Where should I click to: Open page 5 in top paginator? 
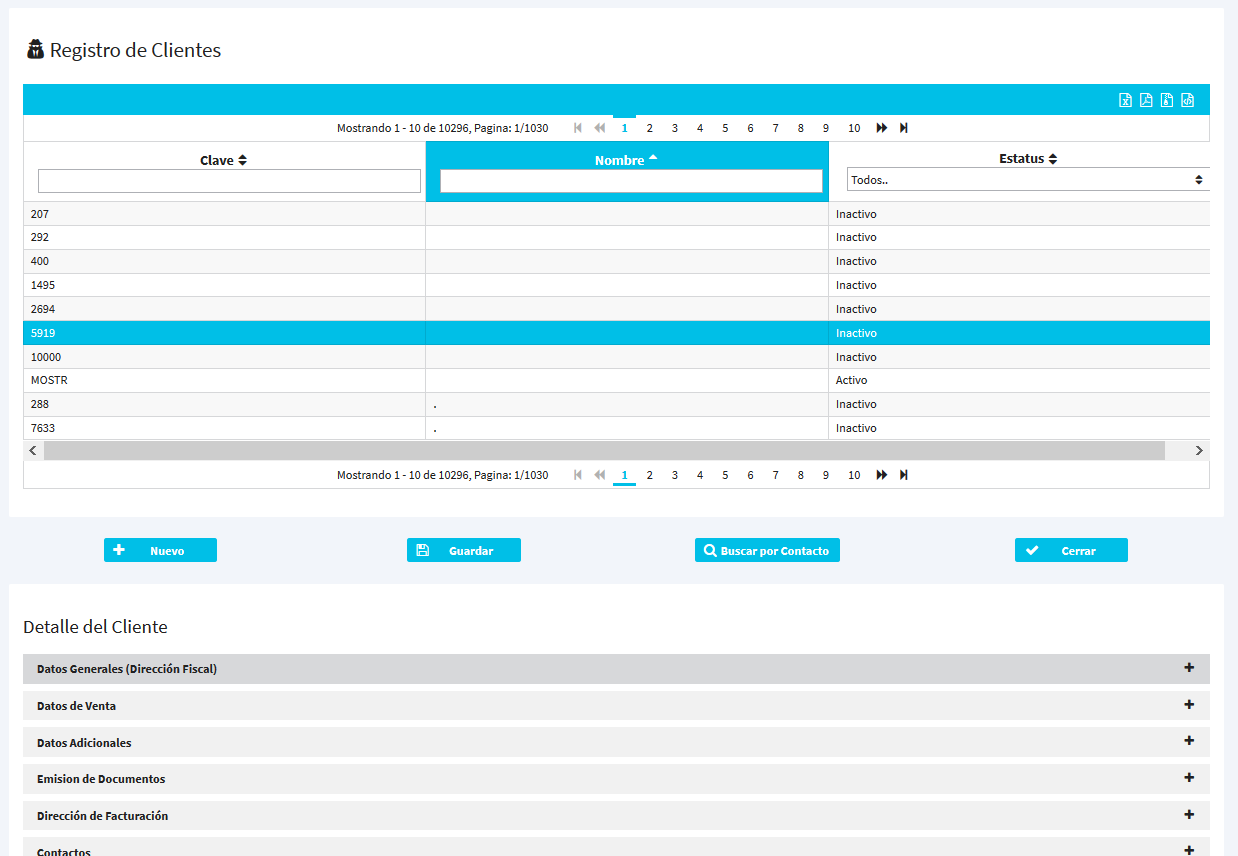[725, 128]
